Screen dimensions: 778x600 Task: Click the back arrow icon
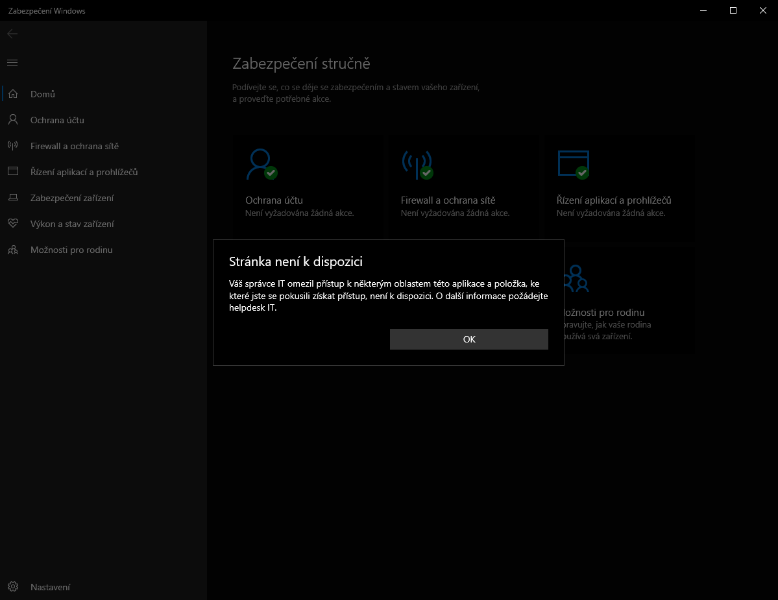(12, 34)
